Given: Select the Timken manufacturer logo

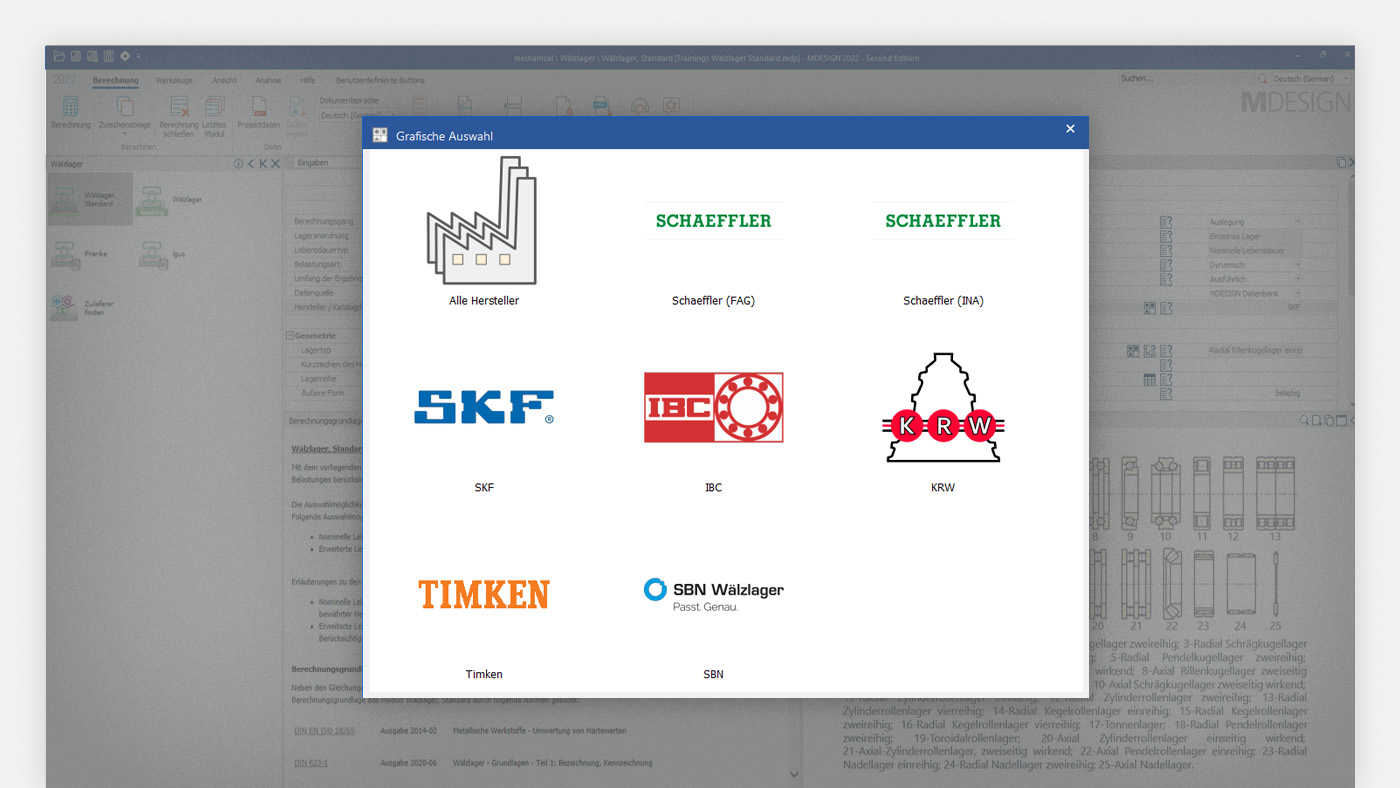Looking at the screenshot, I should [484, 594].
